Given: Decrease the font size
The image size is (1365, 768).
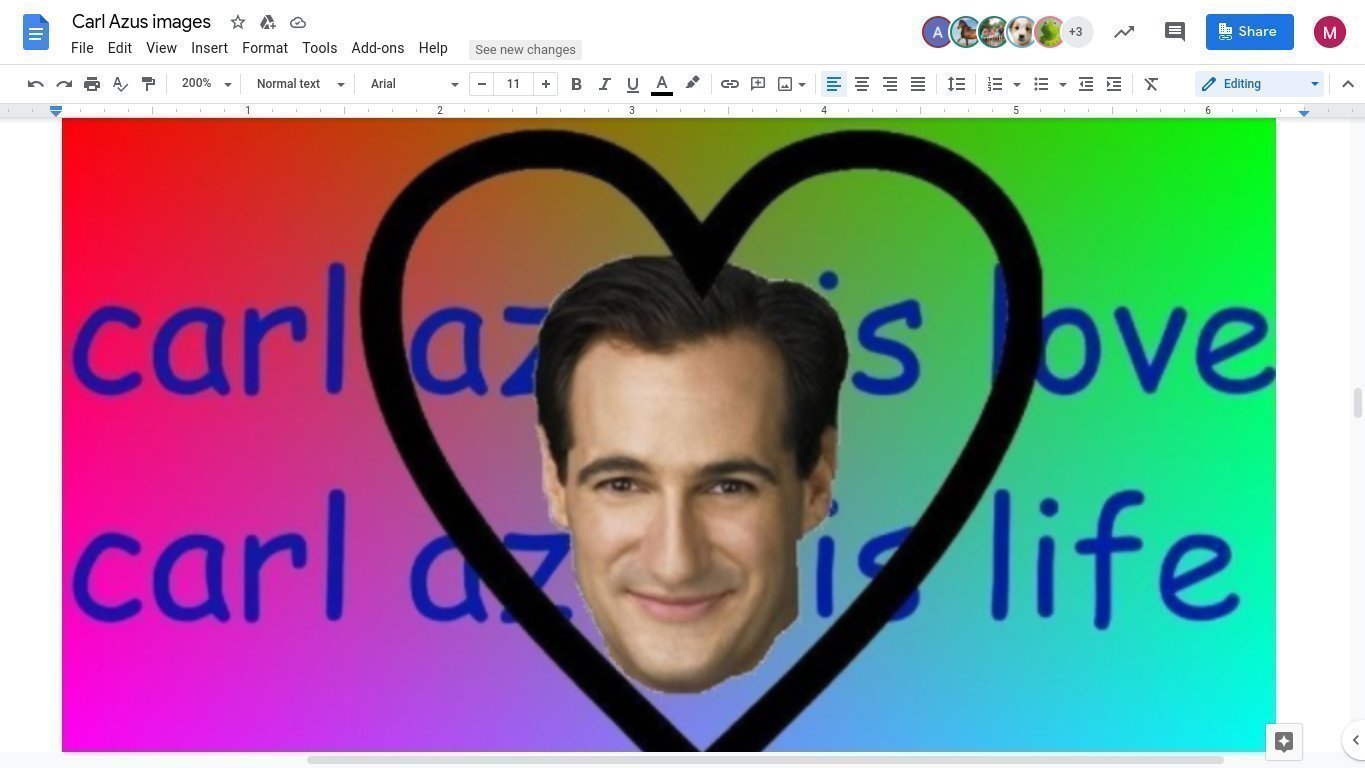Looking at the screenshot, I should [482, 84].
